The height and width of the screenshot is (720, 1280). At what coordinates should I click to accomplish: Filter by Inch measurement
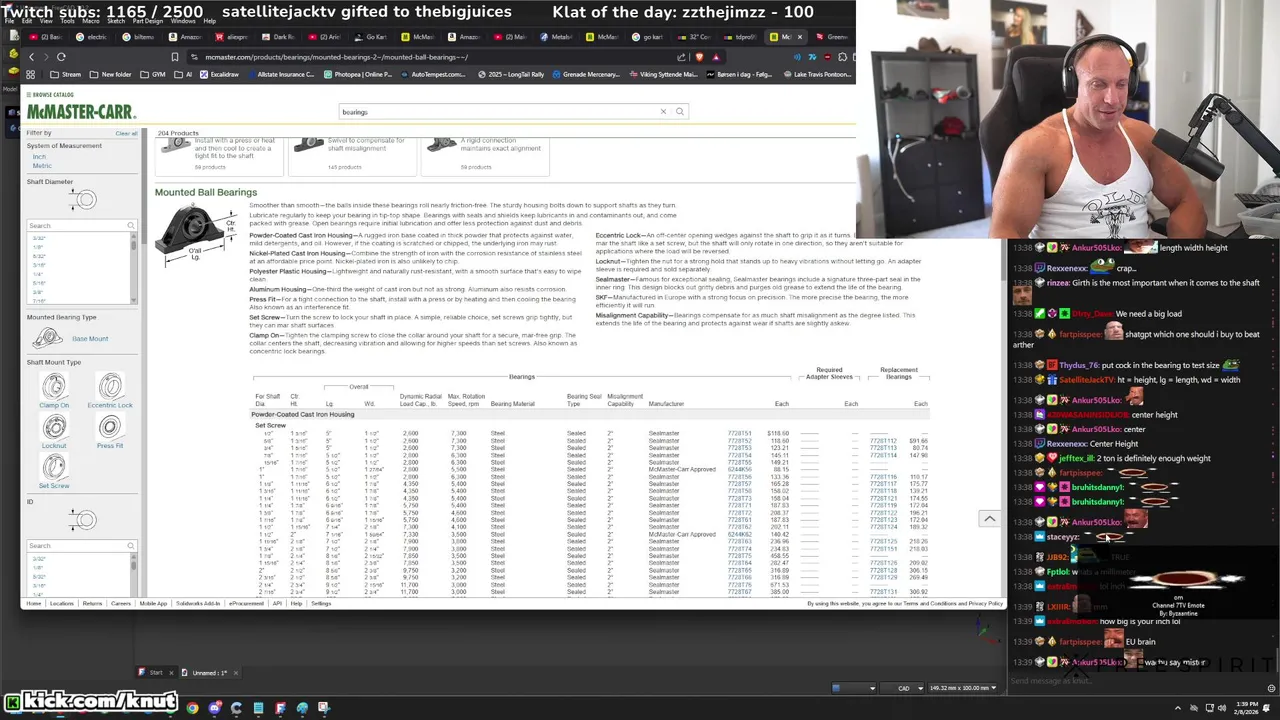coord(39,157)
